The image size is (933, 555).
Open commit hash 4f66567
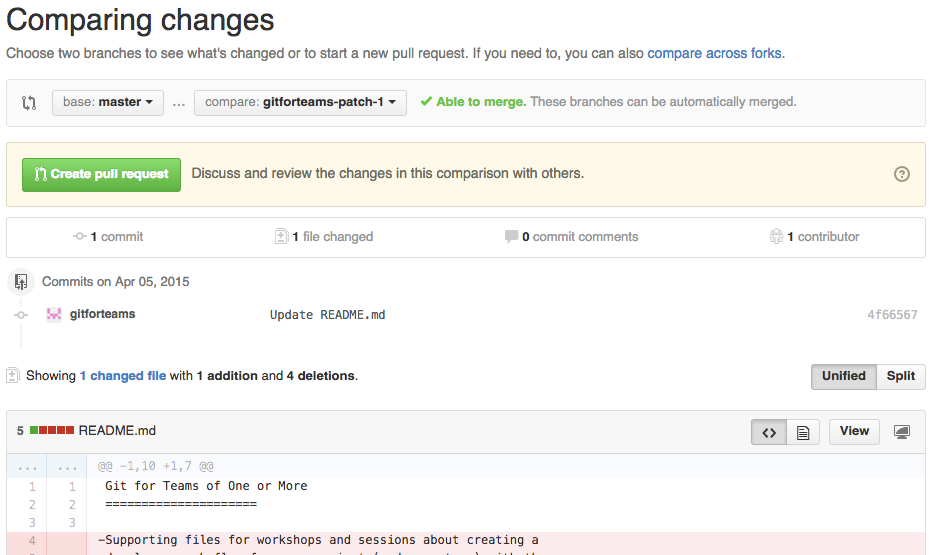[x=892, y=315]
